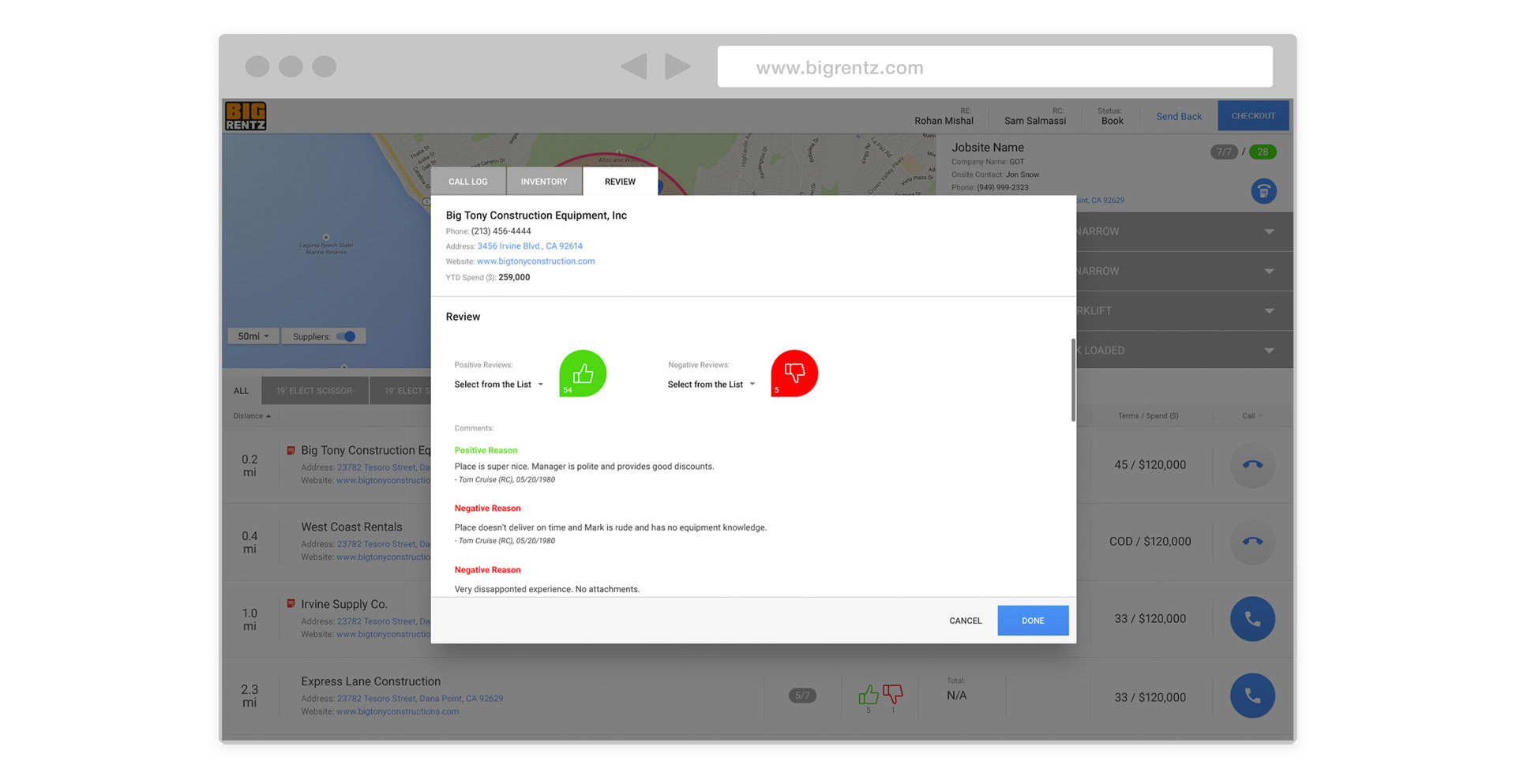
Task: Call Irvine Supply Co. with blue phone button
Action: coord(1252,619)
